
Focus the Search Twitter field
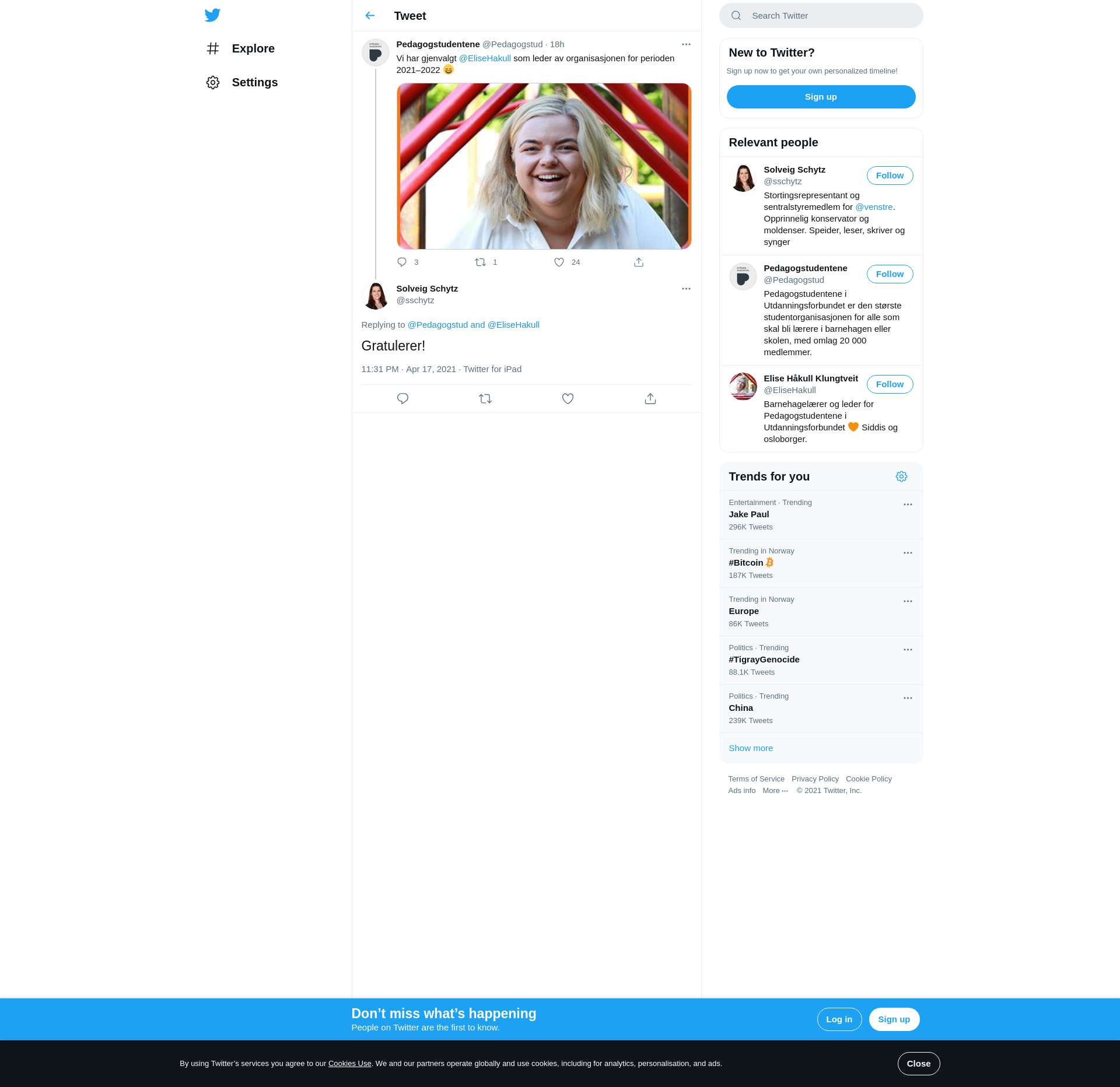point(821,16)
